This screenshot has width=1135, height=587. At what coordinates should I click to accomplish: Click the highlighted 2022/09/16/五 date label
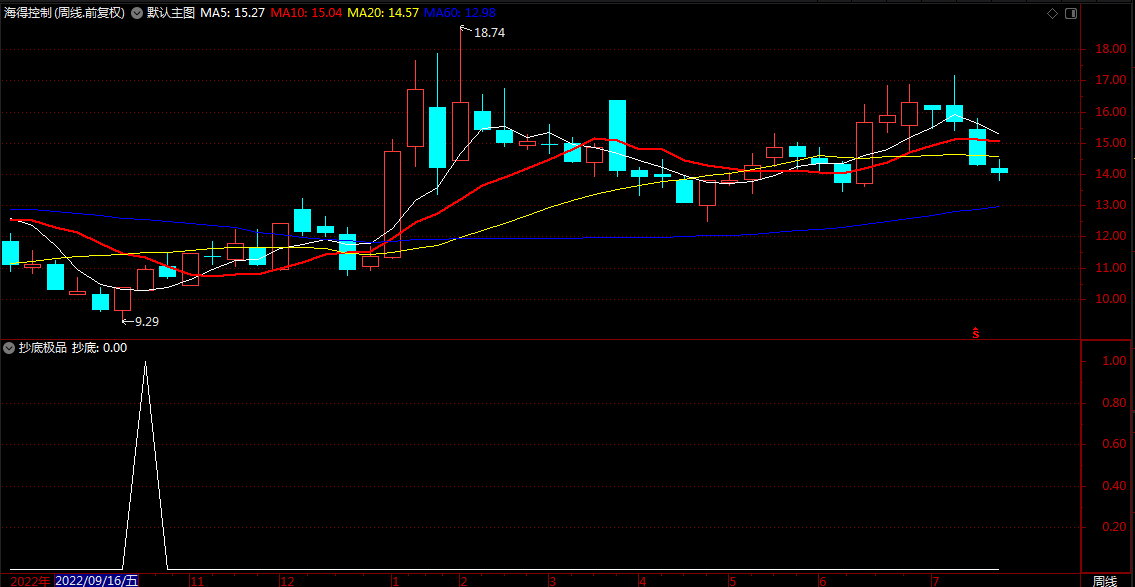click(97, 580)
